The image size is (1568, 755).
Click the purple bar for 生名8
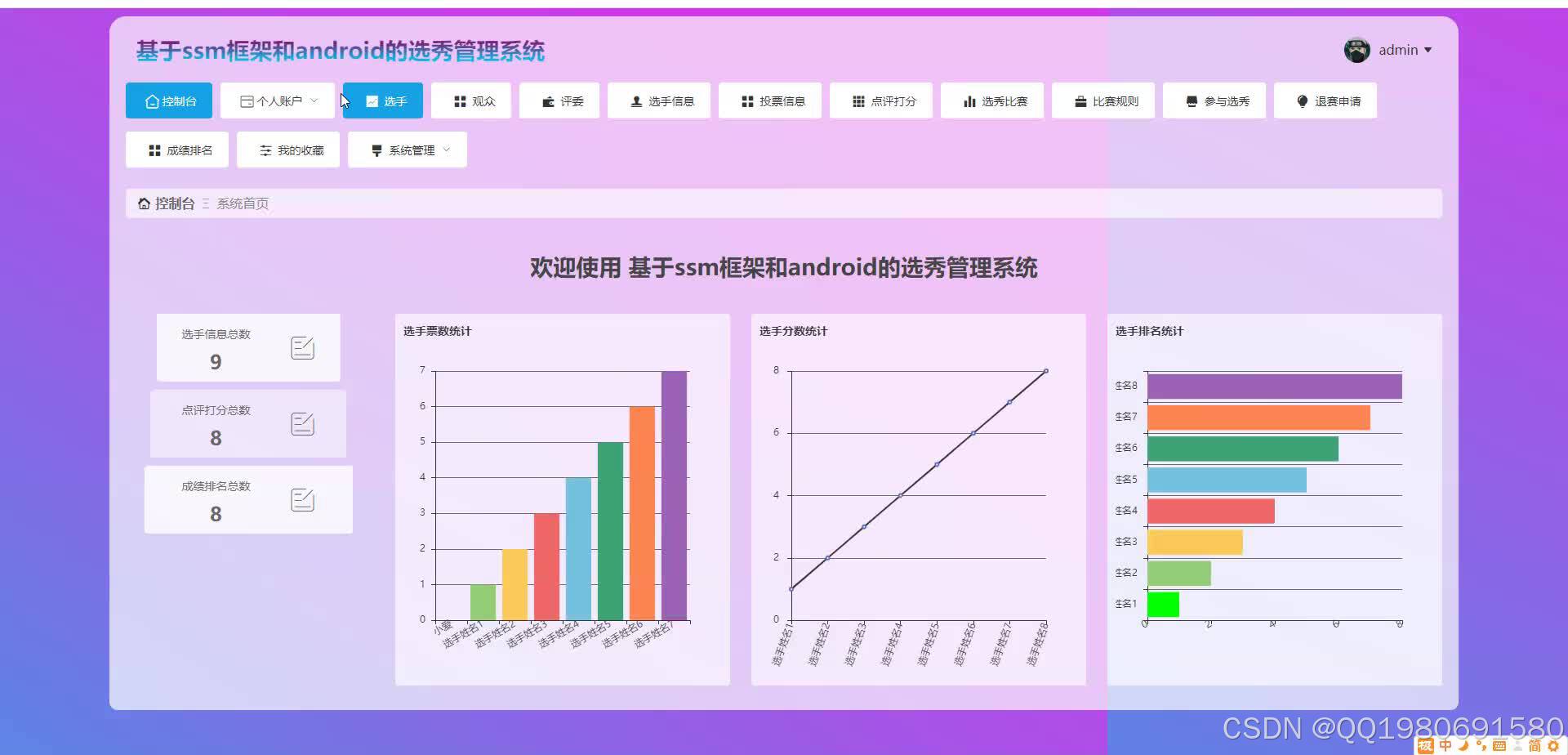1274,385
